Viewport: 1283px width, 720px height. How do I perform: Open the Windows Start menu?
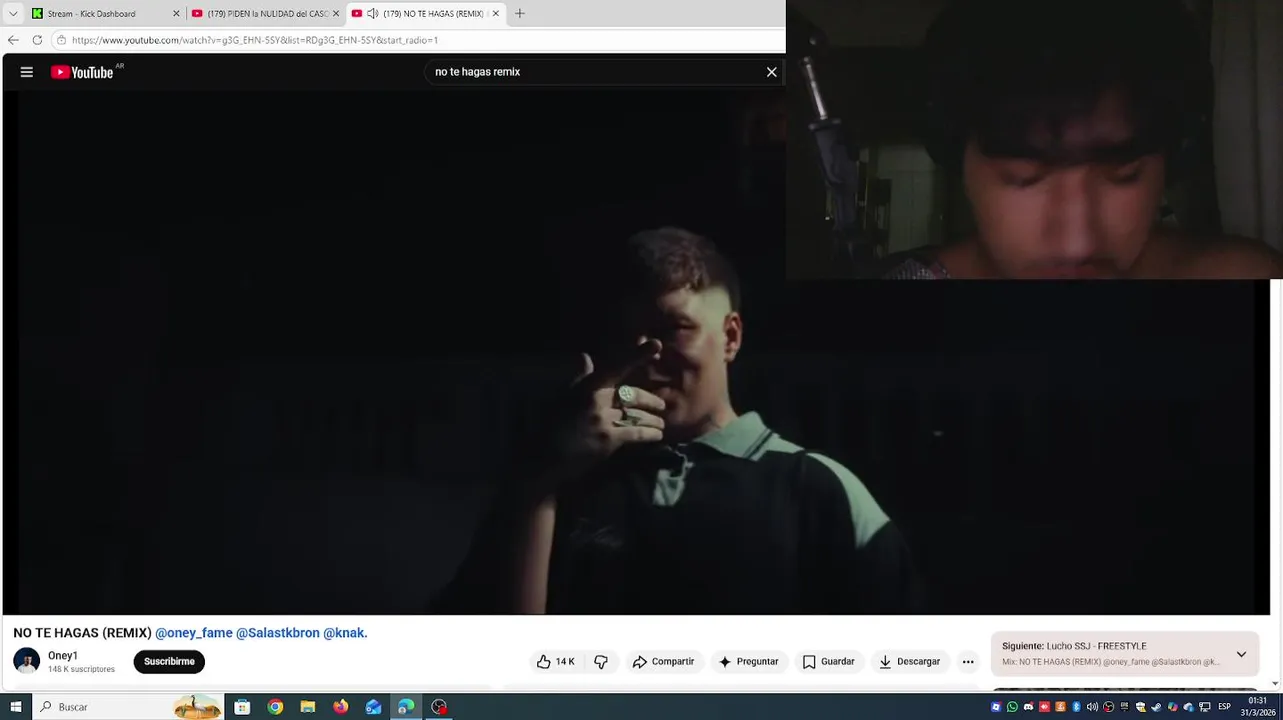pos(15,707)
